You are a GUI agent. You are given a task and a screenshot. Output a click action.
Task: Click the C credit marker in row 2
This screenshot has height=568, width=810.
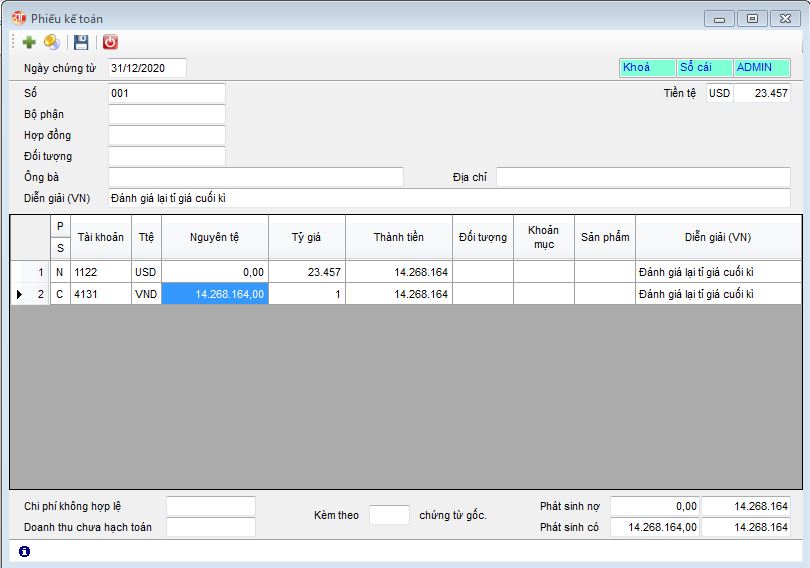click(x=60, y=294)
